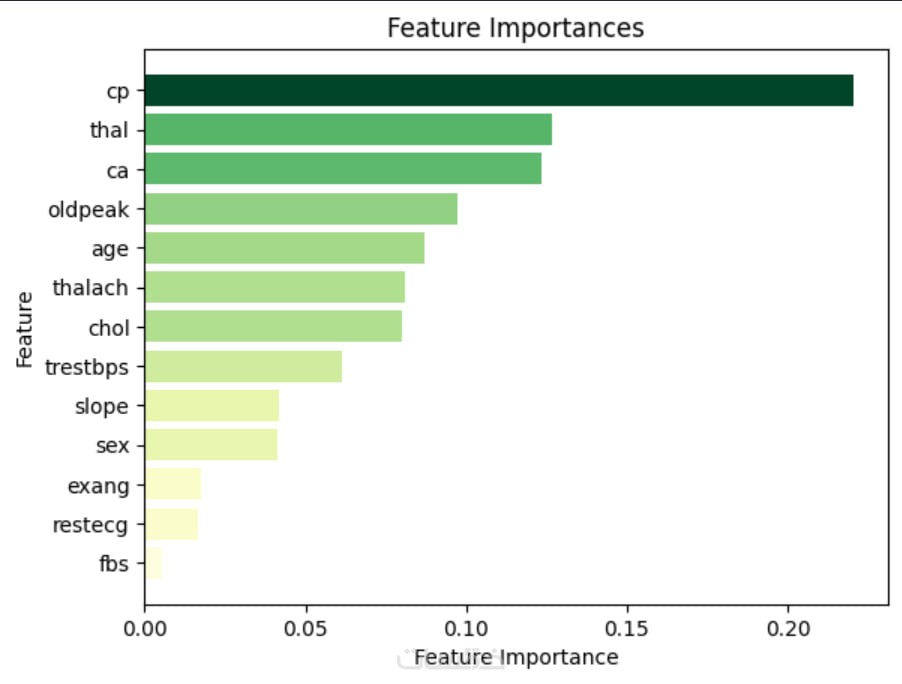Select the ca bar in chart
902x684 pixels.
click(343, 169)
